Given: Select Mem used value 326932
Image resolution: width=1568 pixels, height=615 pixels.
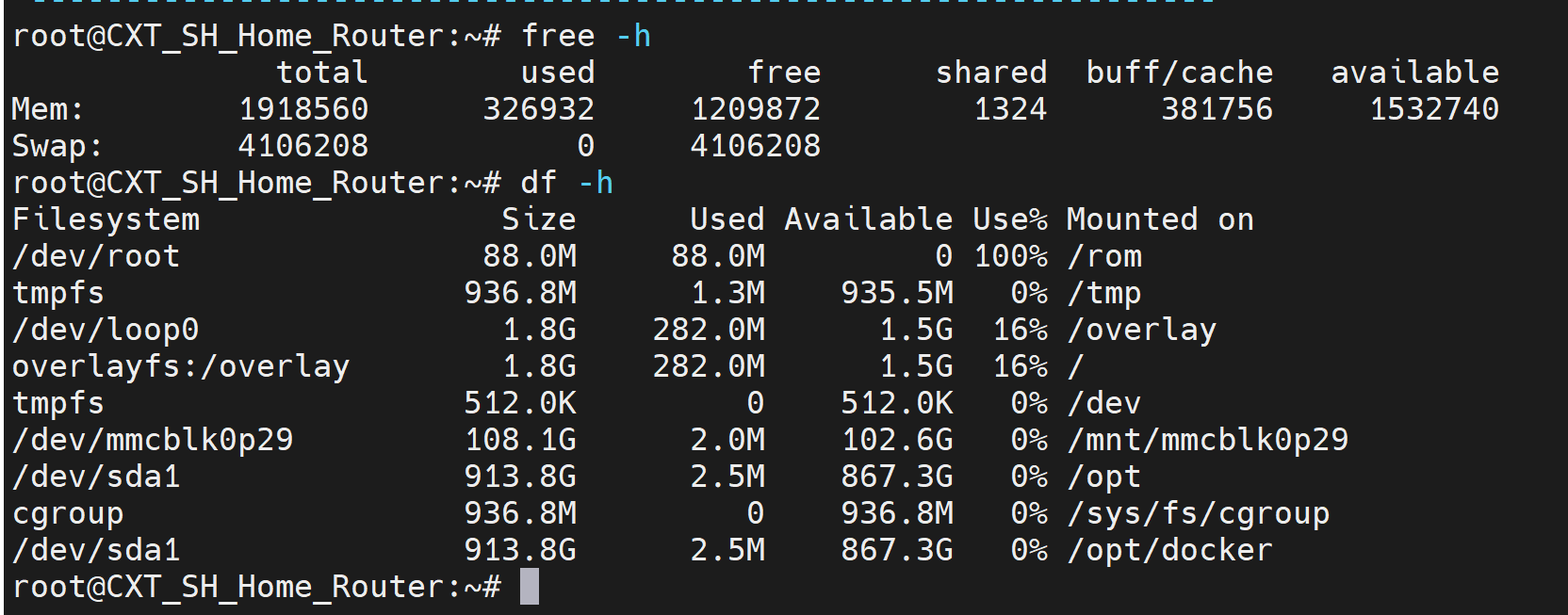Looking at the screenshot, I should (539, 109).
